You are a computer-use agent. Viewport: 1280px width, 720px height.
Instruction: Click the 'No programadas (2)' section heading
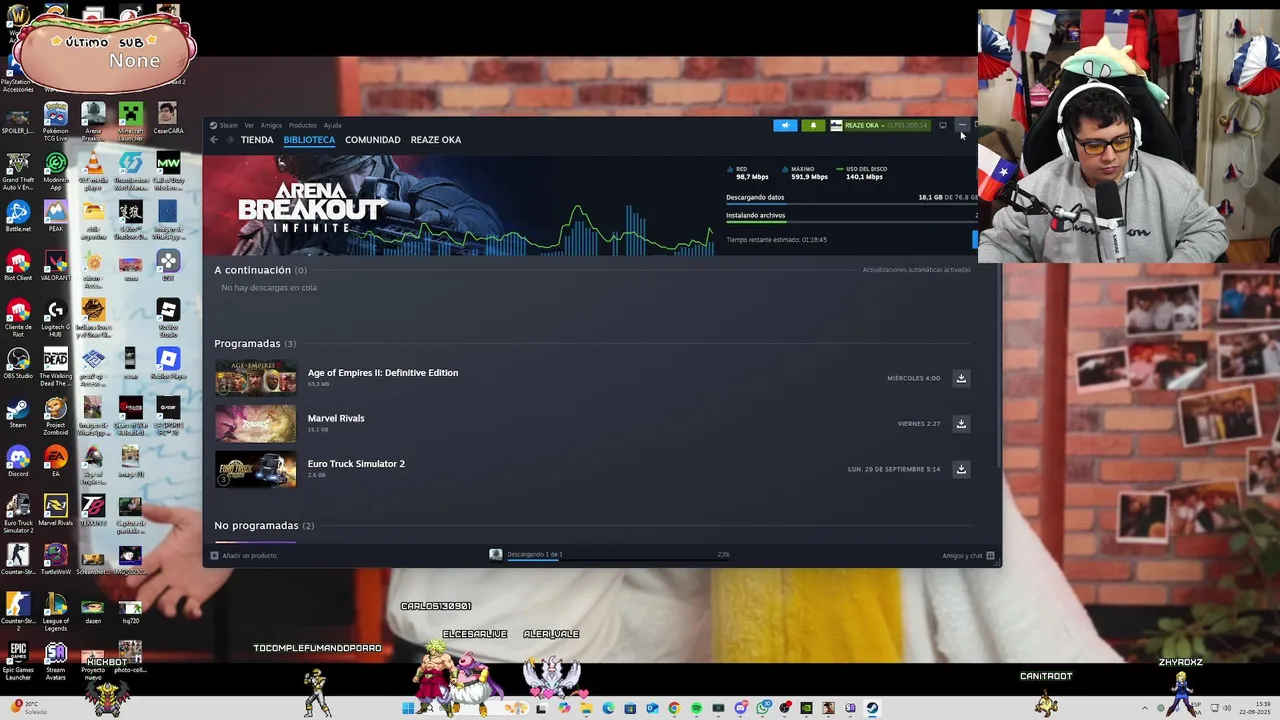264,526
